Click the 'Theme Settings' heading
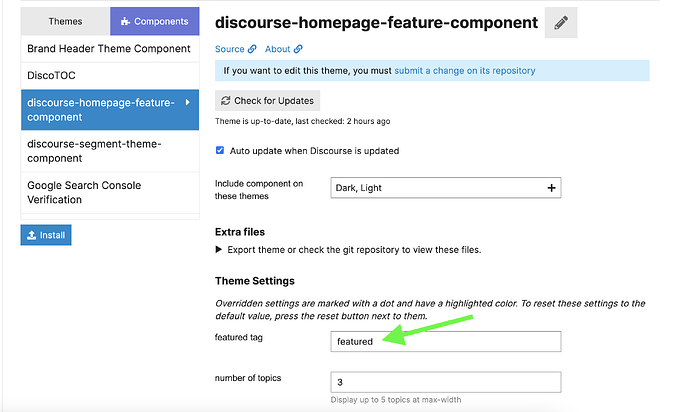Screen dimensions: 690x412 click(x=255, y=281)
